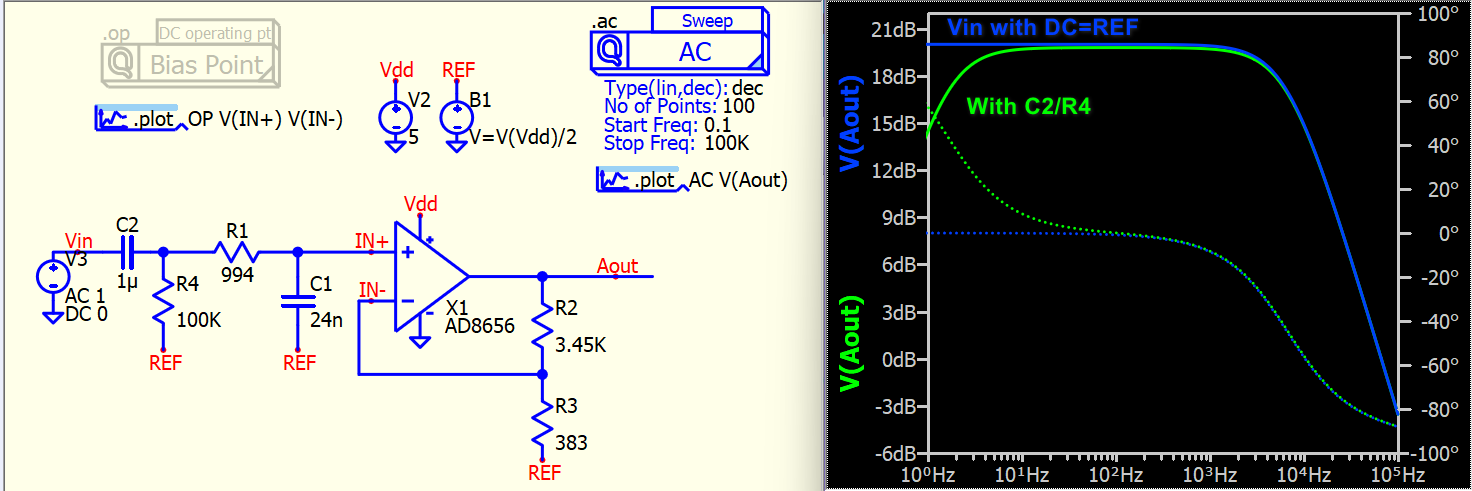Select capacitor C2 in the schematic

pyautogui.click(x=128, y=251)
